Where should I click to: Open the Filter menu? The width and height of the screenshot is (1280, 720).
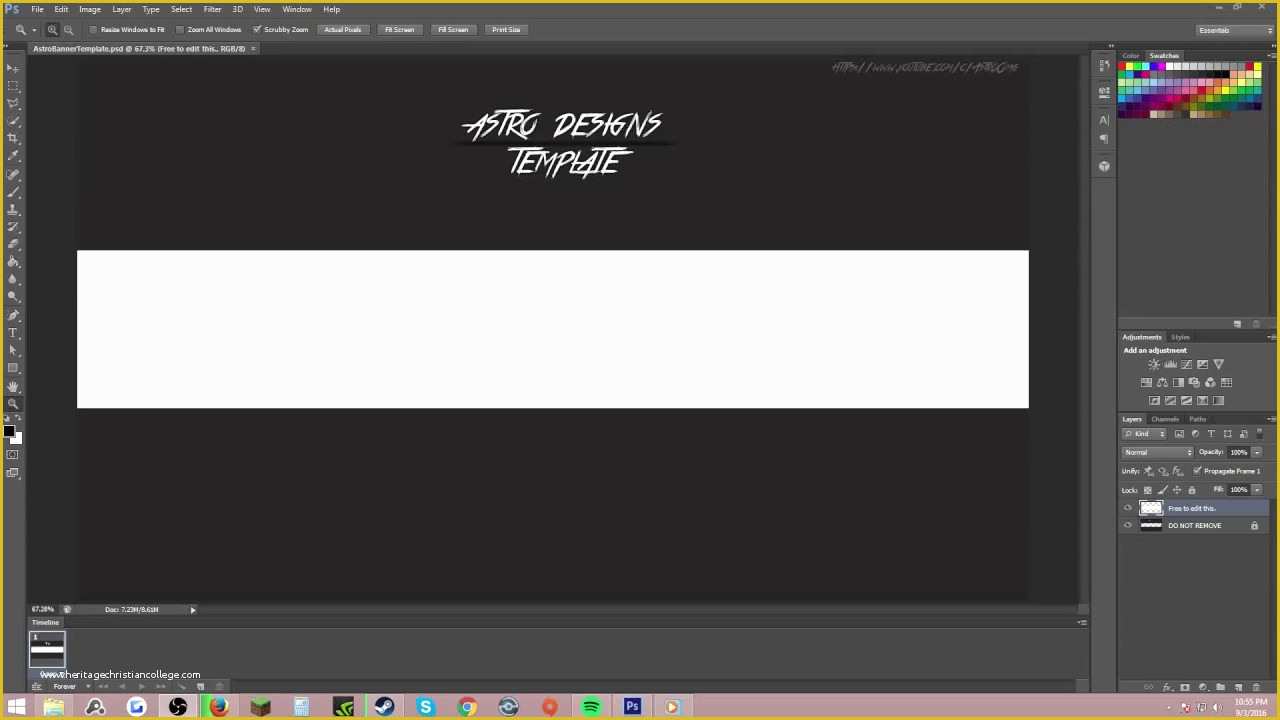pyautogui.click(x=212, y=9)
